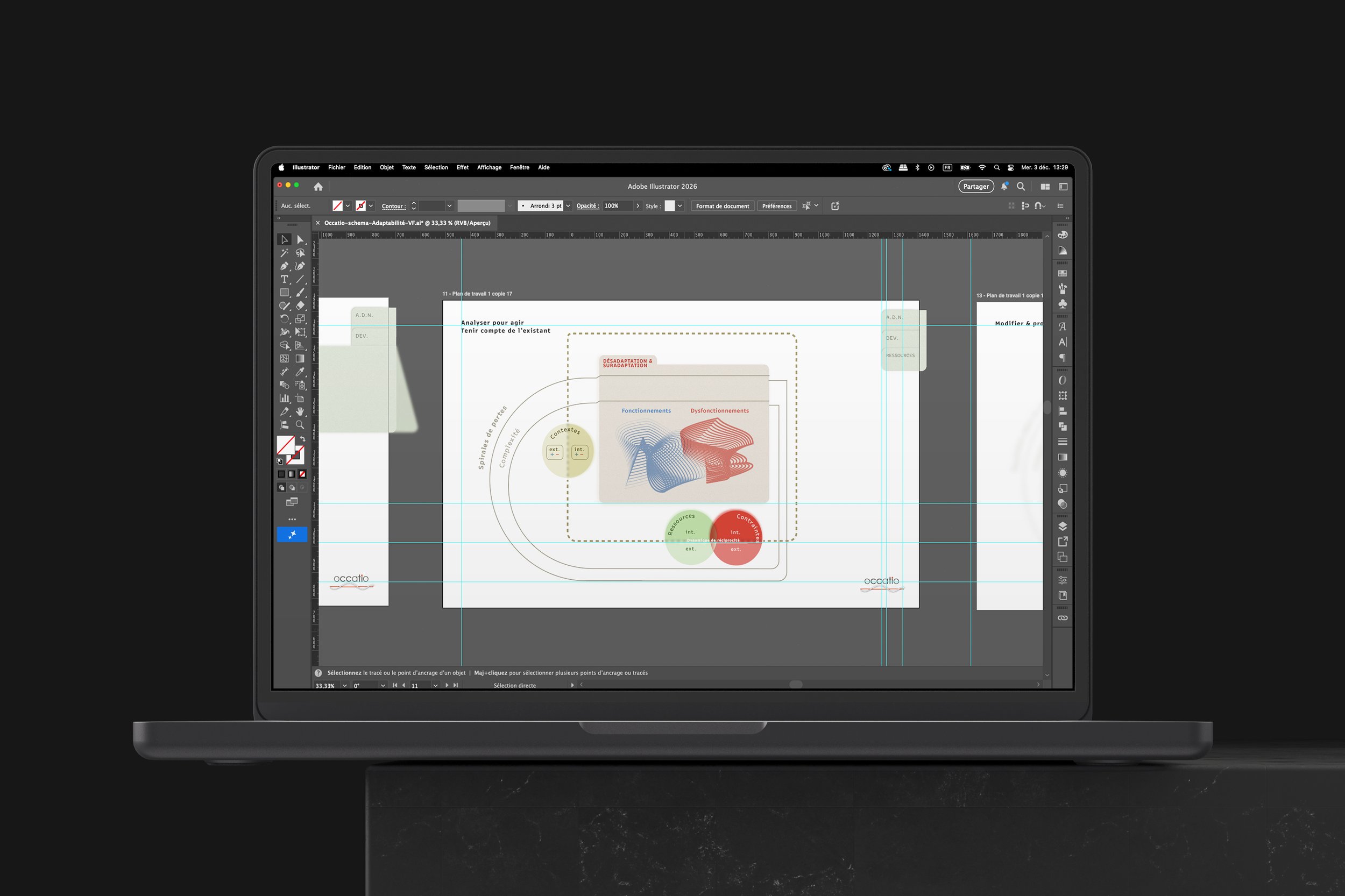The height and width of the screenshot is (896, 1345).
Task: Swap fill and stroke colors
Action: [x=302, y=439]
